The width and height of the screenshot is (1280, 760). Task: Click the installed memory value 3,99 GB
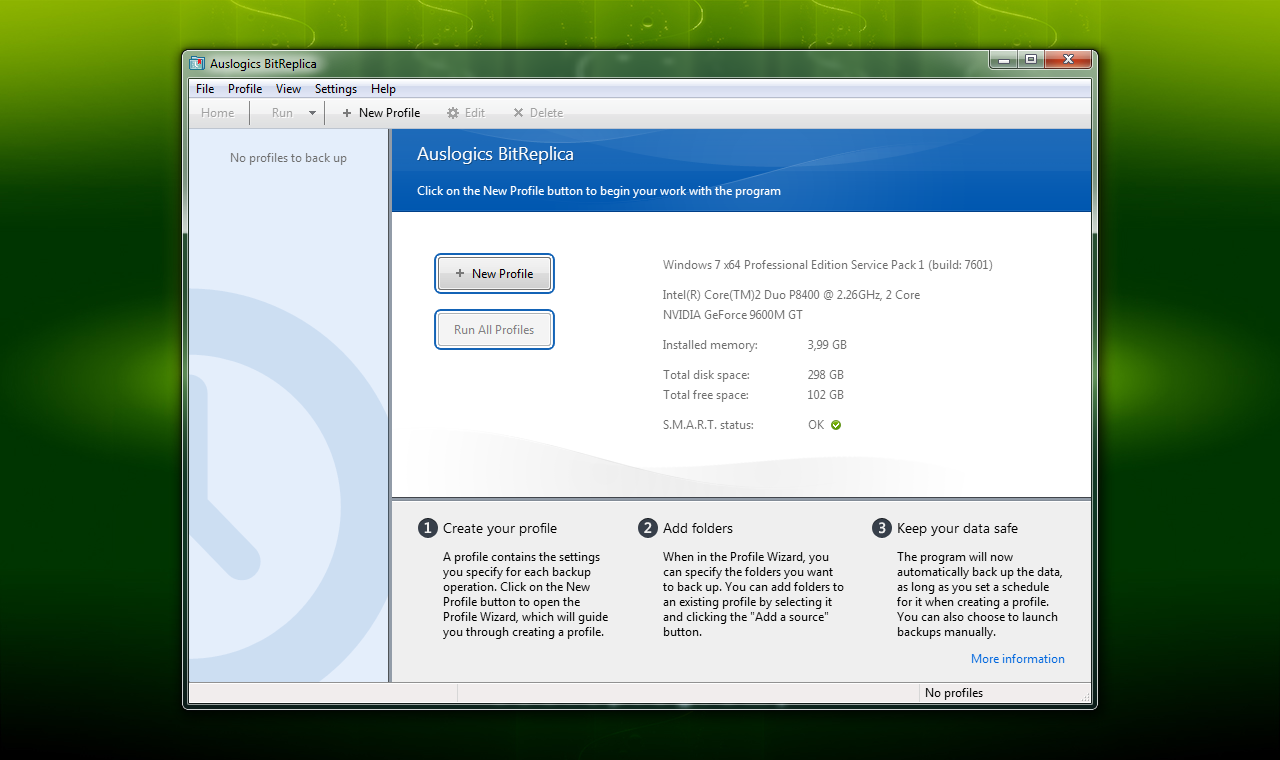coord(827,345)
